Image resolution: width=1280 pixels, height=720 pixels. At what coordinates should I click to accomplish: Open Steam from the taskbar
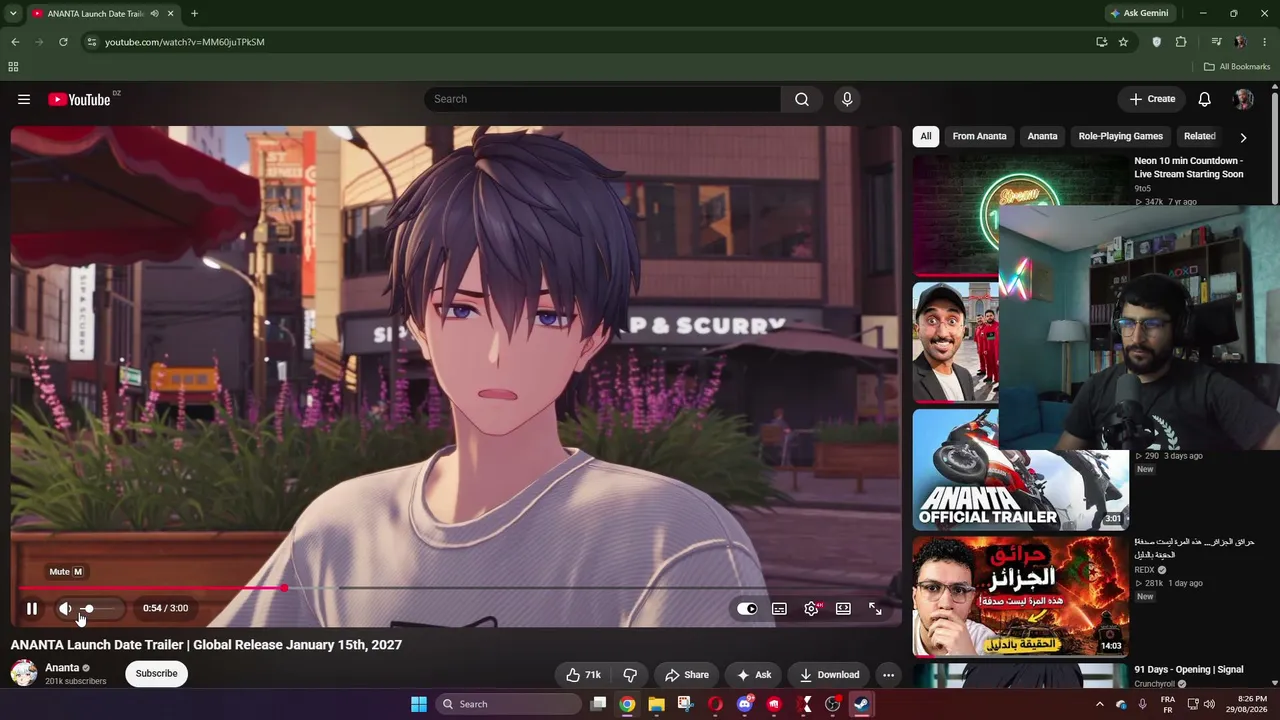pos(861,704)
